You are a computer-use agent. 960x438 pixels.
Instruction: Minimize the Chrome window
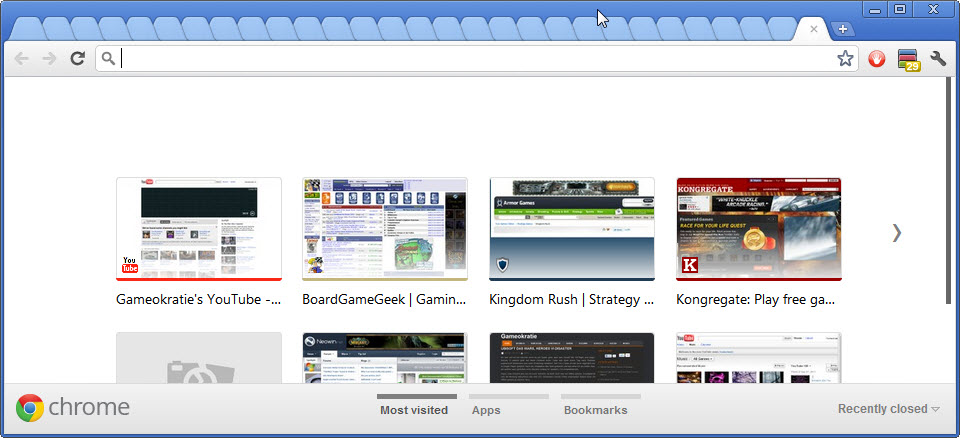(x=876, y=9)
